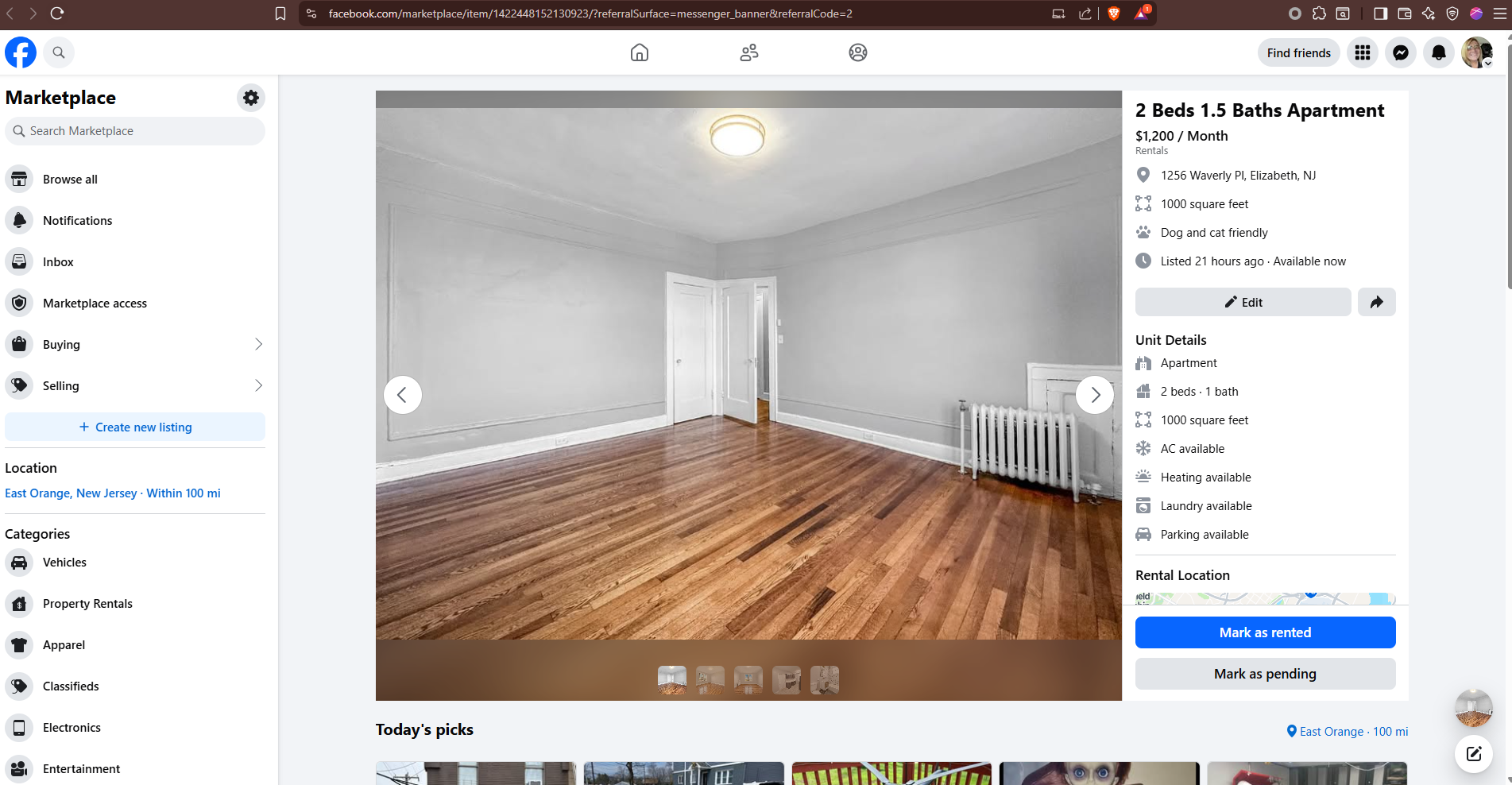
Task: Show next listing photo
Action: point(1095,395)
